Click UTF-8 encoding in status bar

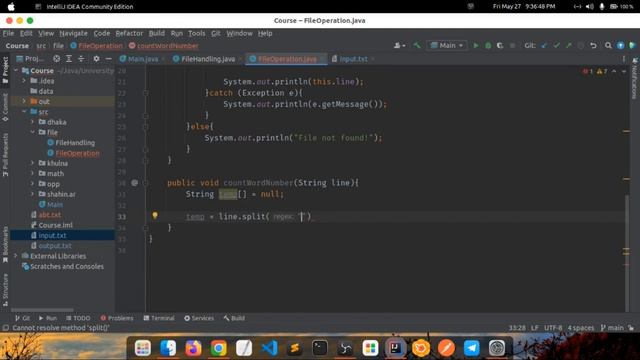pos(553,328)
